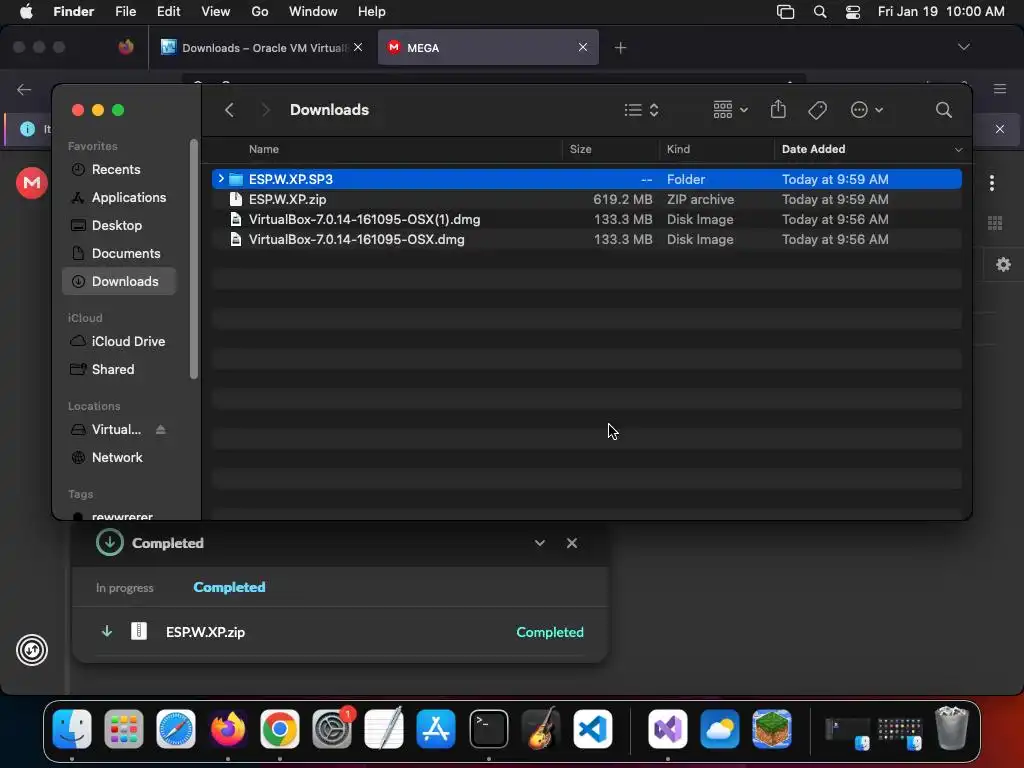The width and height of the screenshot is (1024, 768).
Task: Open Control Center in menu bar
Action: click(853, 12)
